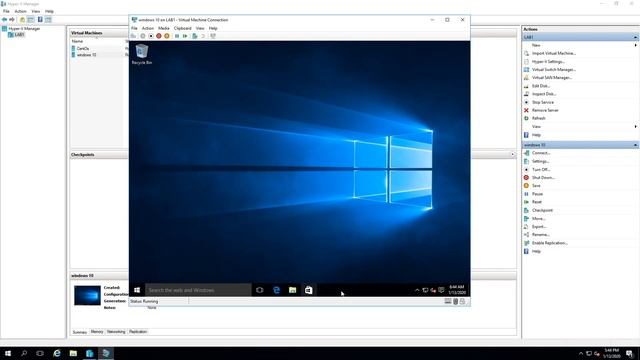Click Forward arrow in Hyper-V Manager toolbar
This screenshot has height=360, width=640.
[12, 20]
